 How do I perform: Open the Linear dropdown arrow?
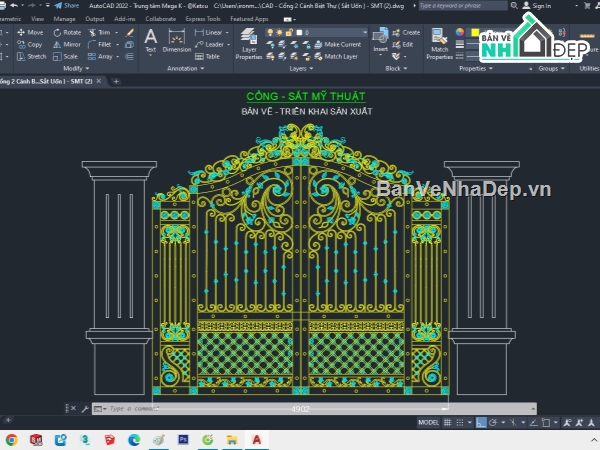pos(227,33)
